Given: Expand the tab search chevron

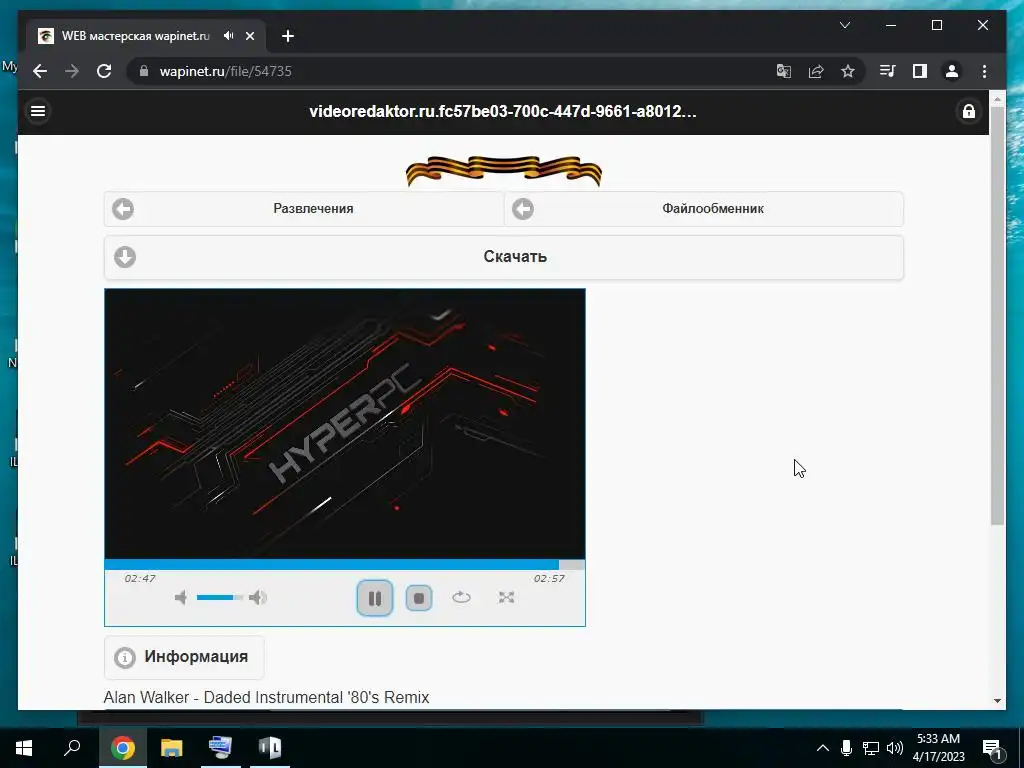Looking at the screenshot, I should pos(844,25).
